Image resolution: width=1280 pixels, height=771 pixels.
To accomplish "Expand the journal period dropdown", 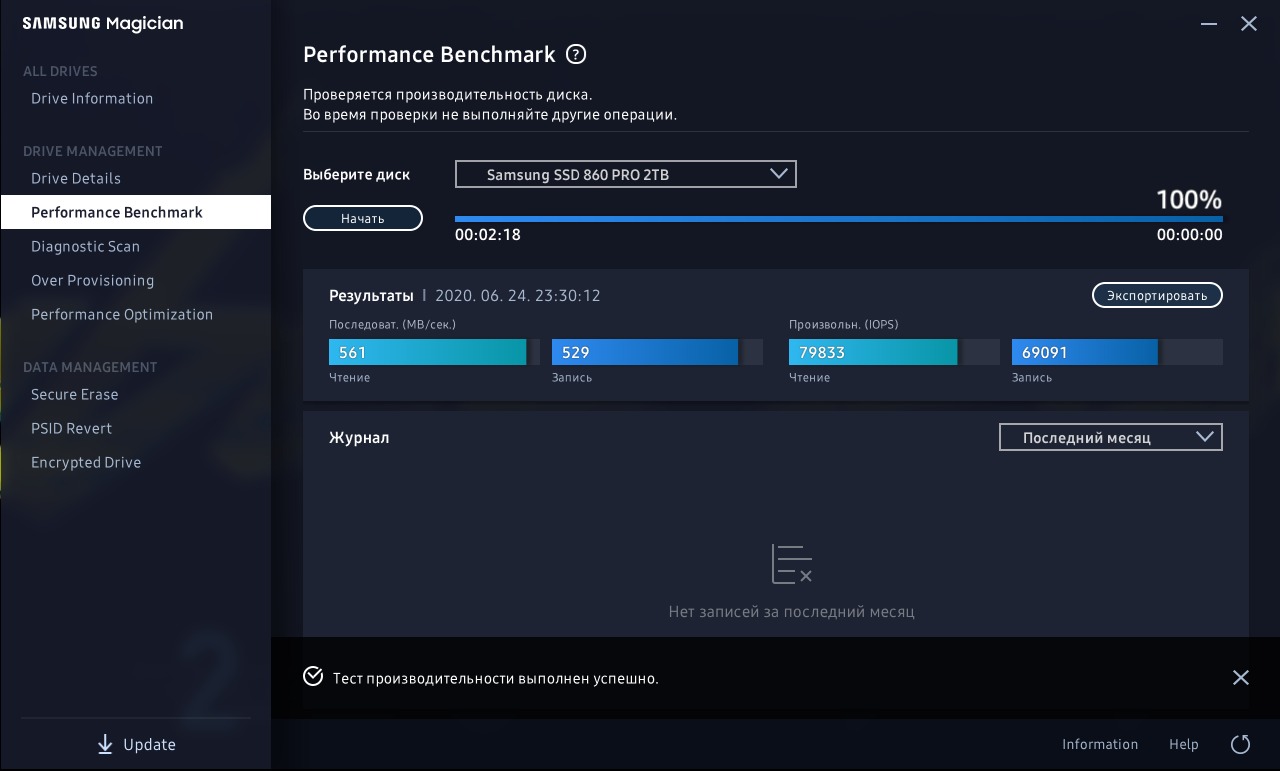I will [x=1110, y=438].
